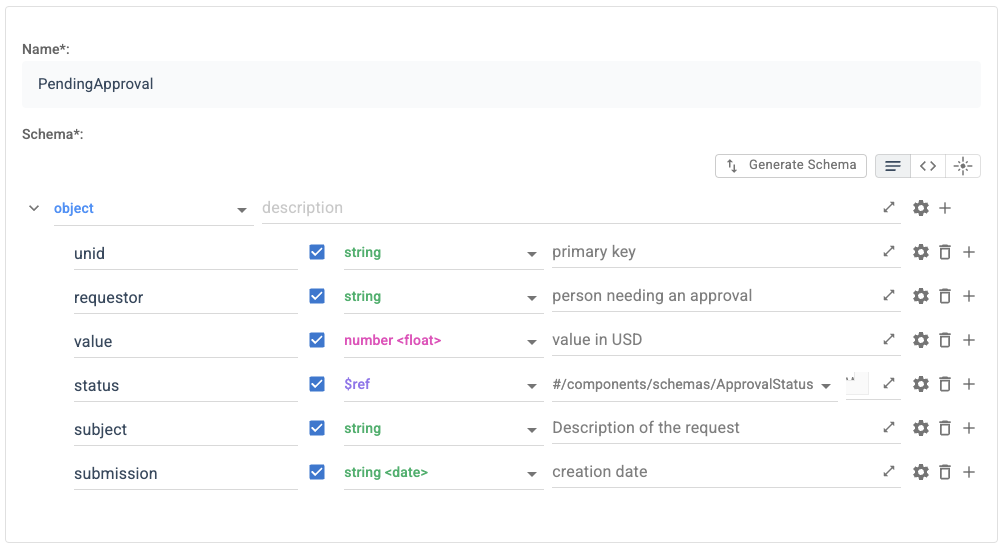
Task: Collapse the root object tree chevron
Action: coord(34,208)
